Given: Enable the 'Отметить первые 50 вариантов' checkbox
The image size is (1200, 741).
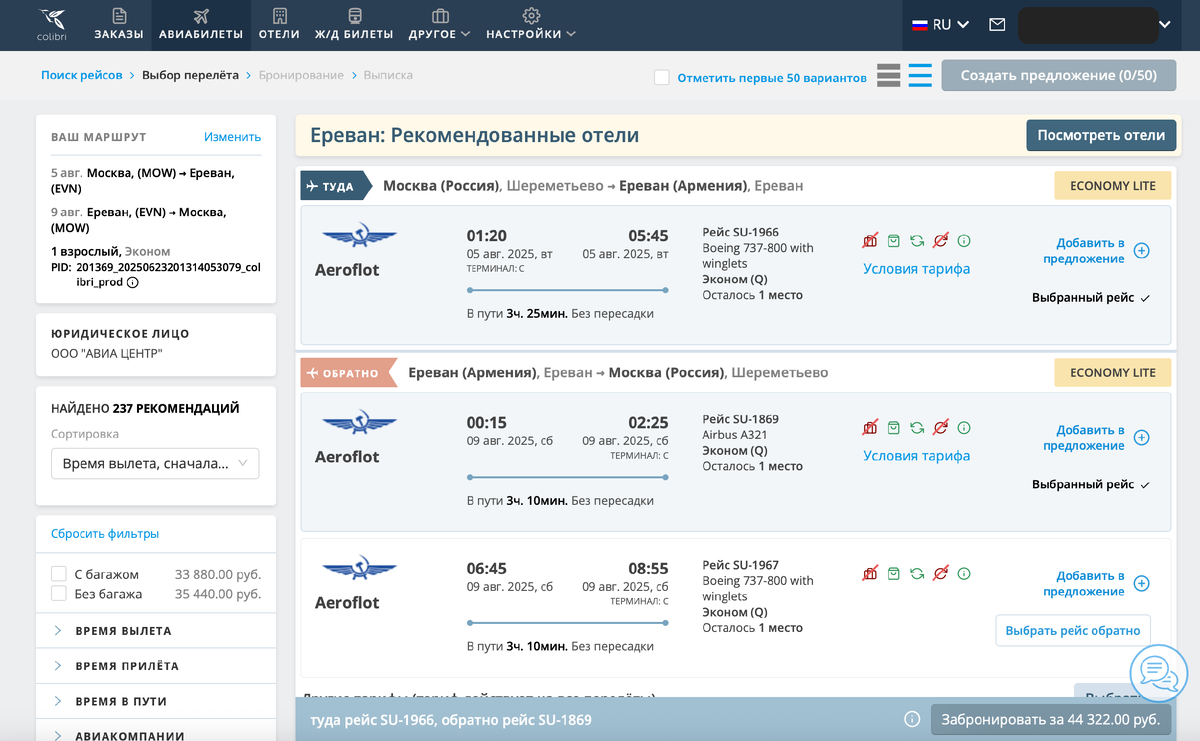Looking at the screenshot, I should [x=661, y=76].
